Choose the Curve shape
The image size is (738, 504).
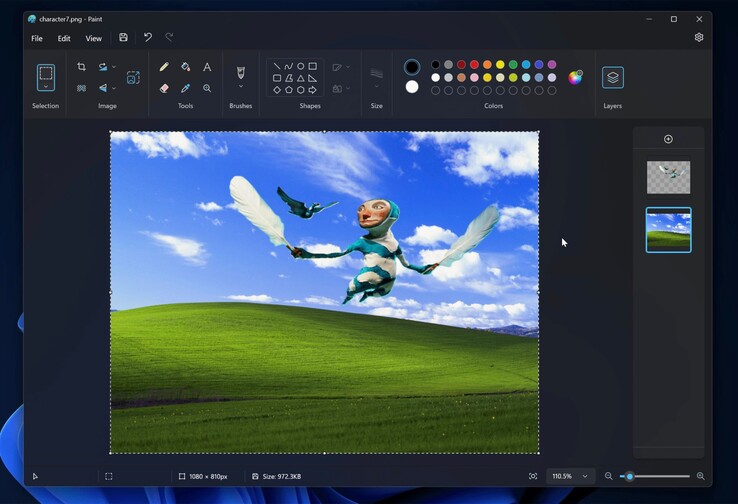(289, 66)
